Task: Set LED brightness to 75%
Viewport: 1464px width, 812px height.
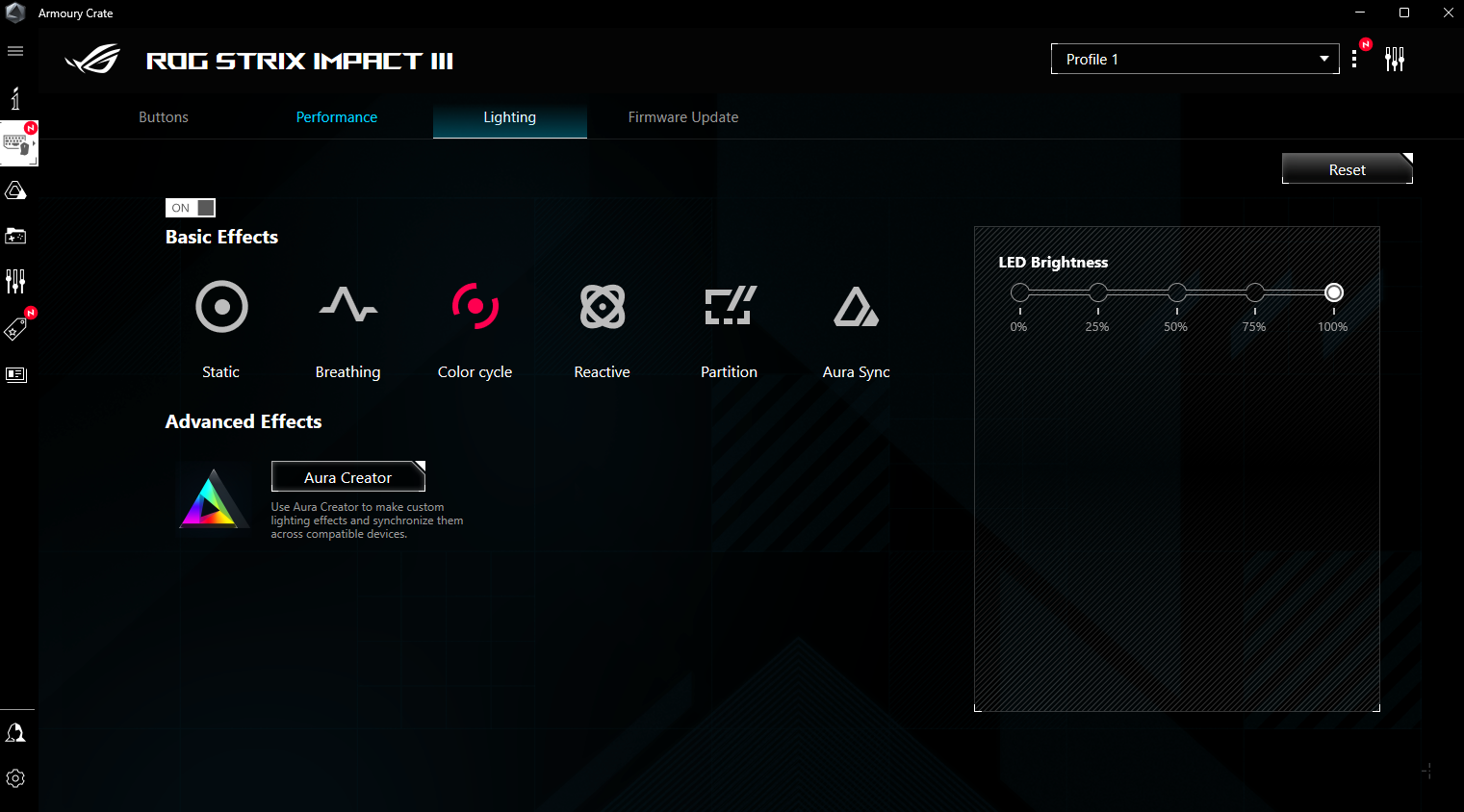Action: (x=1255, y=292)
